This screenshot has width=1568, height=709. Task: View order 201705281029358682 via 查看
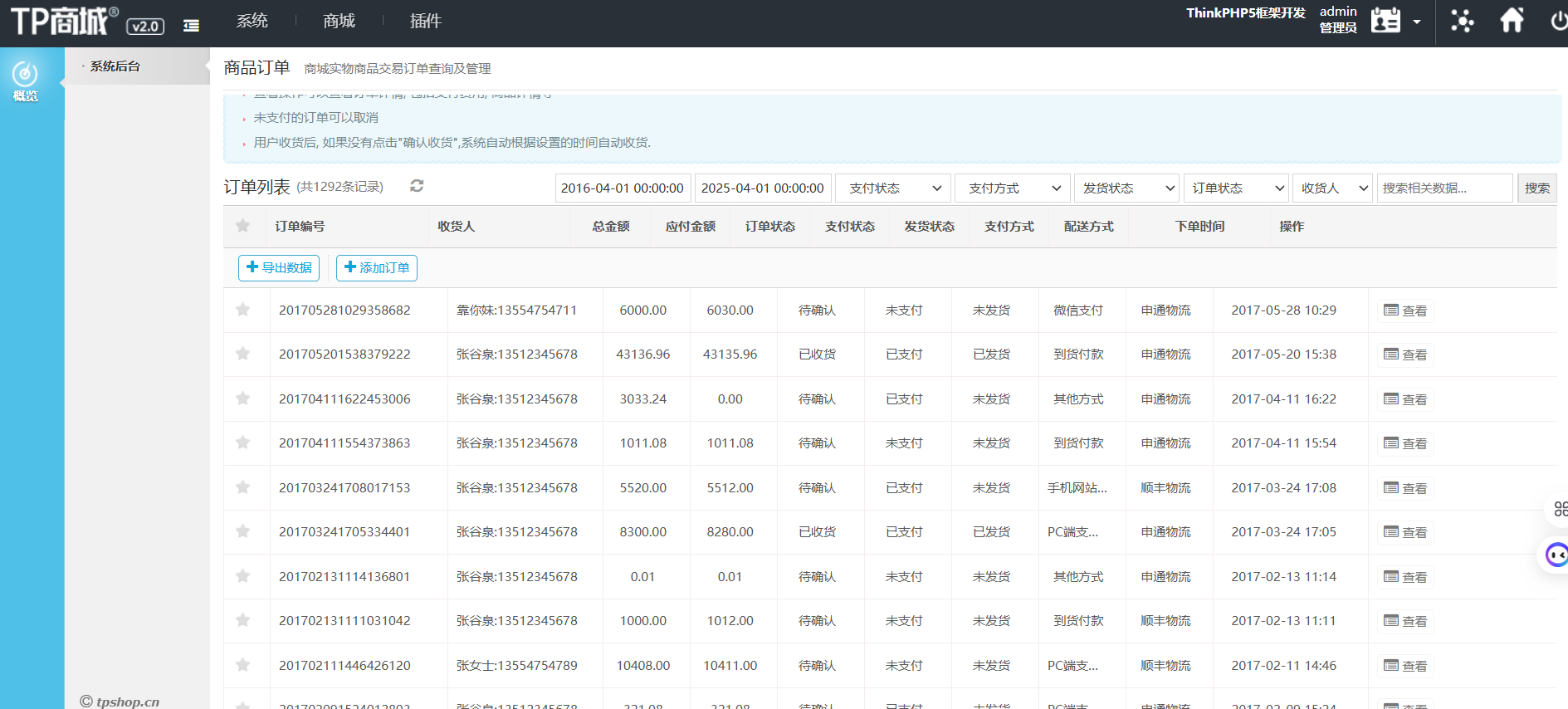coord(1405,310)
